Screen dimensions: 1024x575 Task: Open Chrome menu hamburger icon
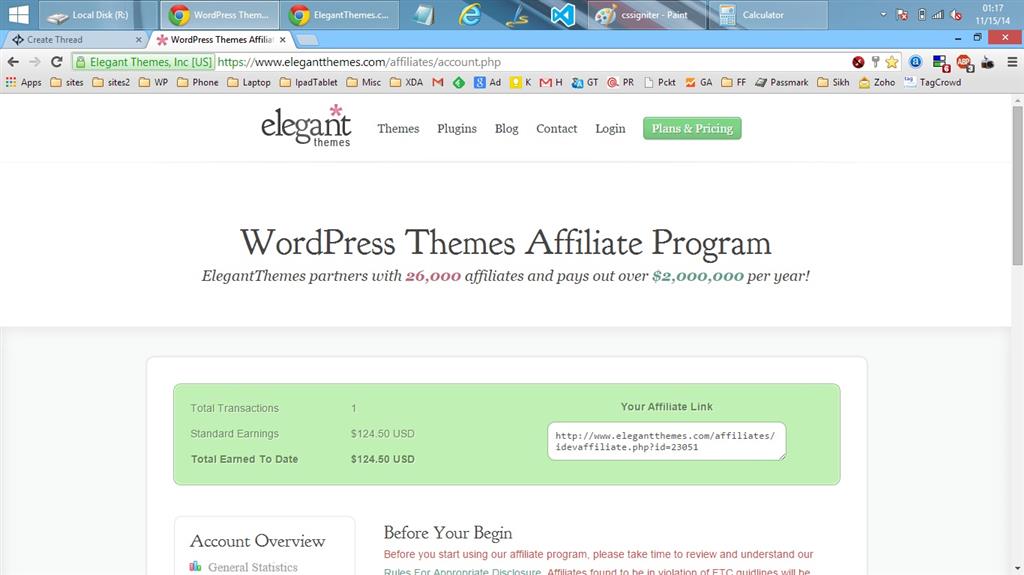click(x=1012, y=62)
